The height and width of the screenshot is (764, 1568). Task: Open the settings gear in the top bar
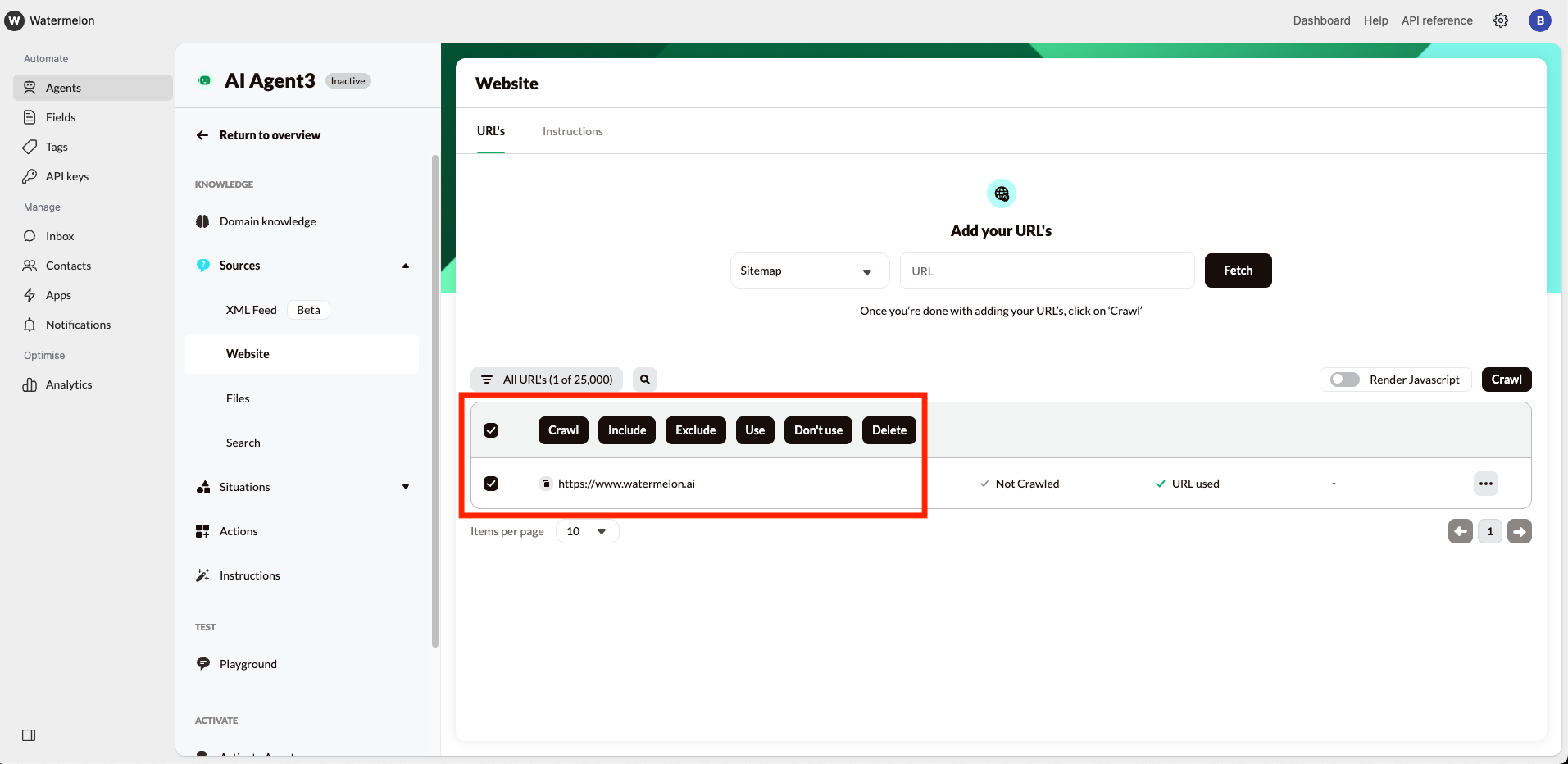pos(1500,20)
